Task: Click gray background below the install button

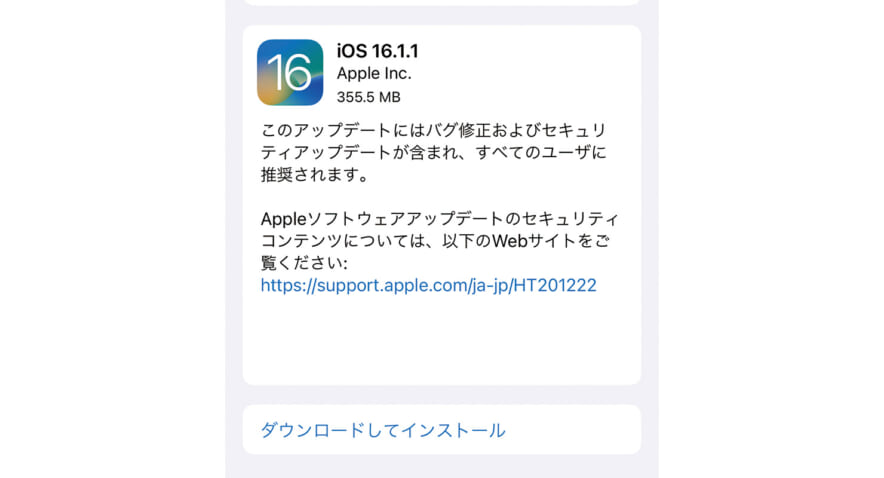Action: point(441,467)
